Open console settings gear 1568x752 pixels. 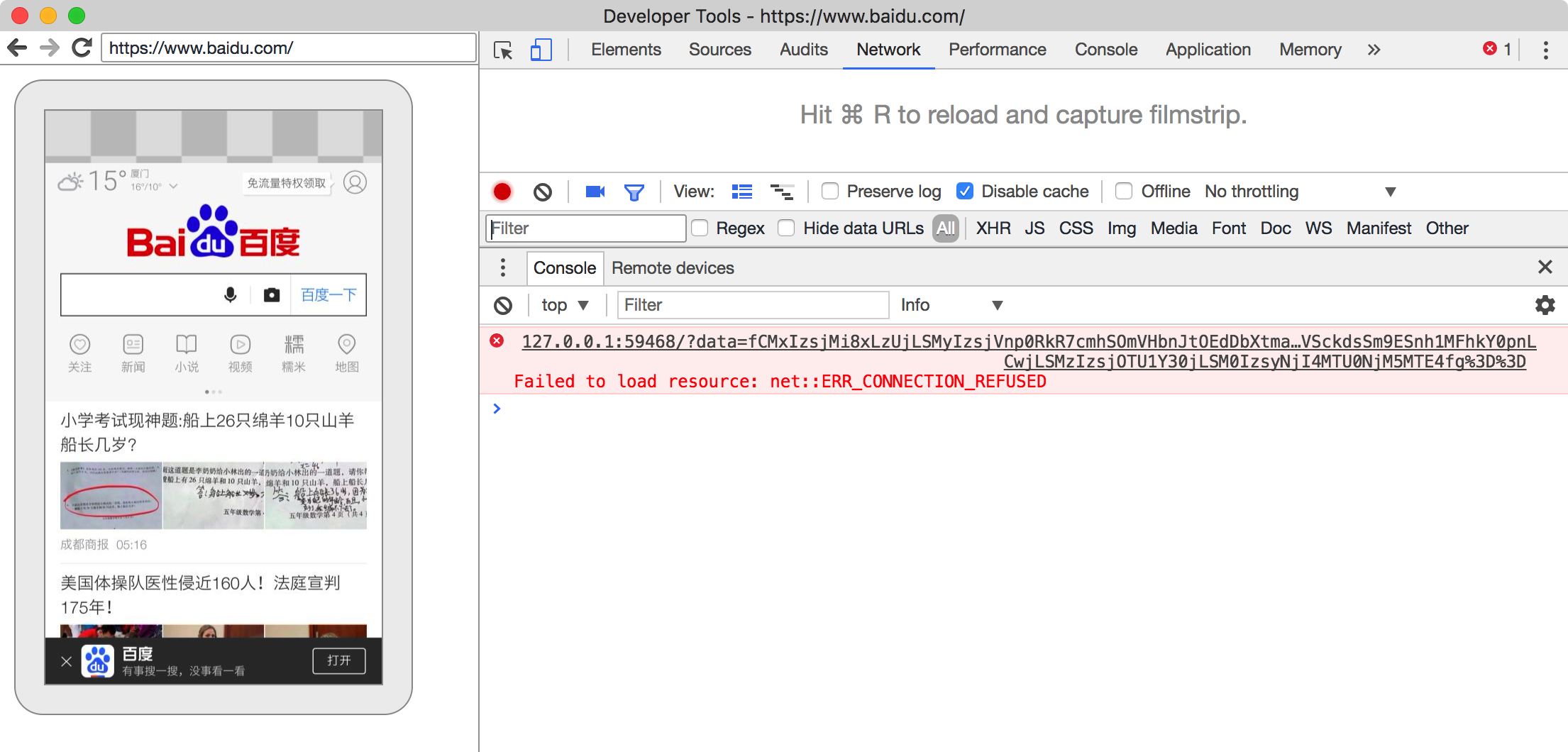pos(1545,305)
